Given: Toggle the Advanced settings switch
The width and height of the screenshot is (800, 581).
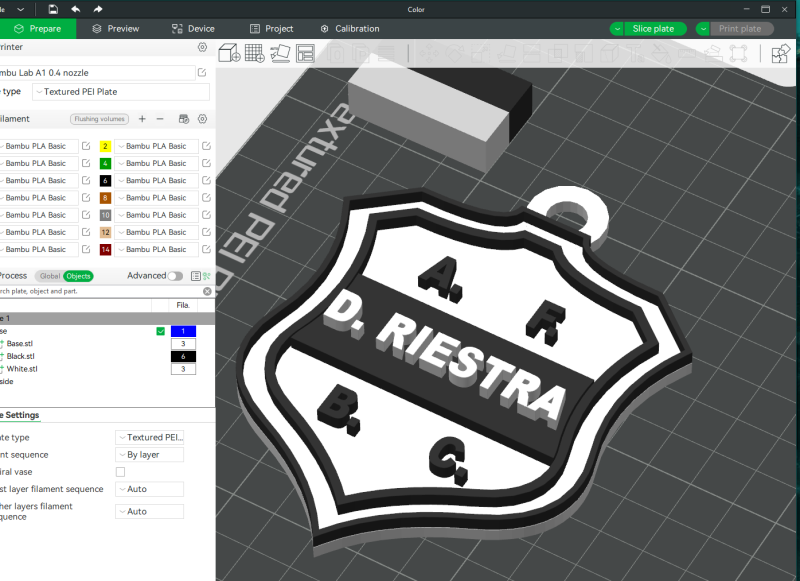Looking at the screenshot, I should [175, 276].
